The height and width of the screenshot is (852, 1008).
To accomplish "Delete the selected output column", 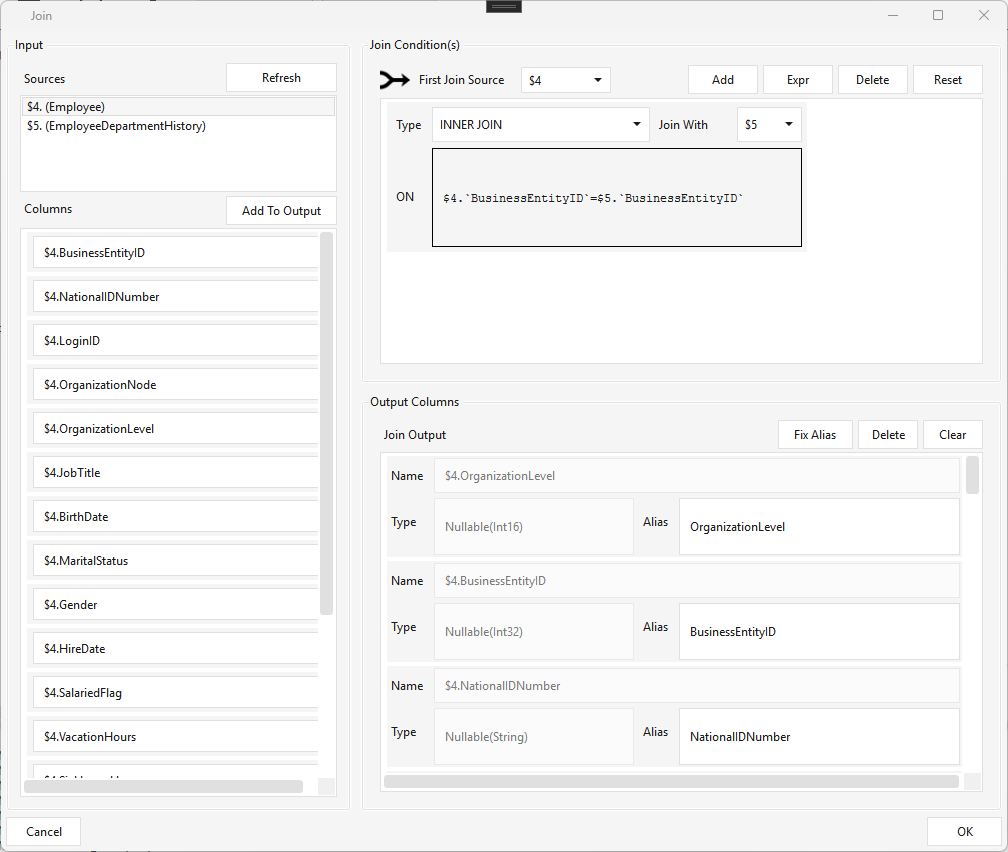I will (x=888, y=435).
